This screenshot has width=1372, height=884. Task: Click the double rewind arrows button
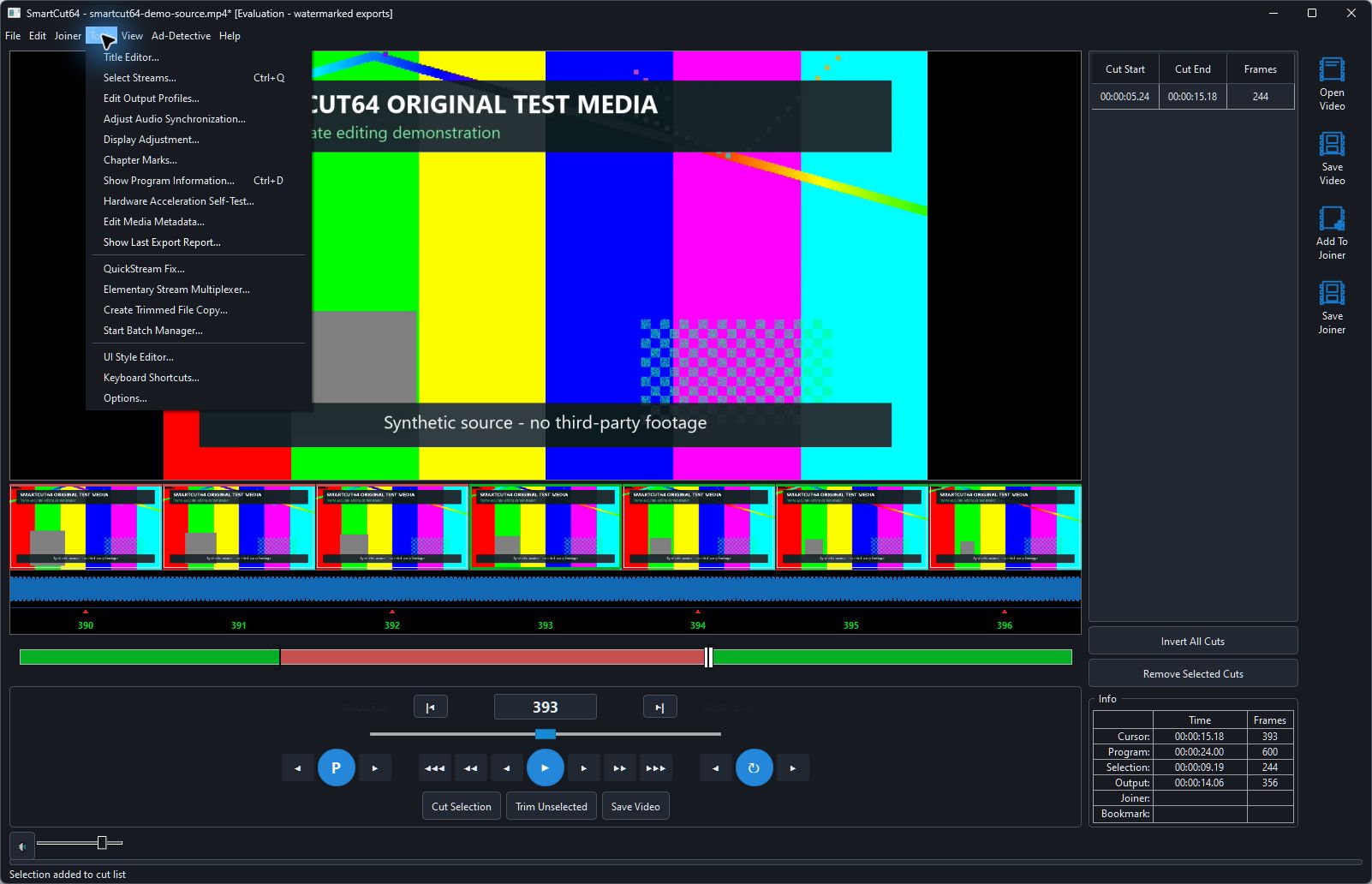coord(471,768)
